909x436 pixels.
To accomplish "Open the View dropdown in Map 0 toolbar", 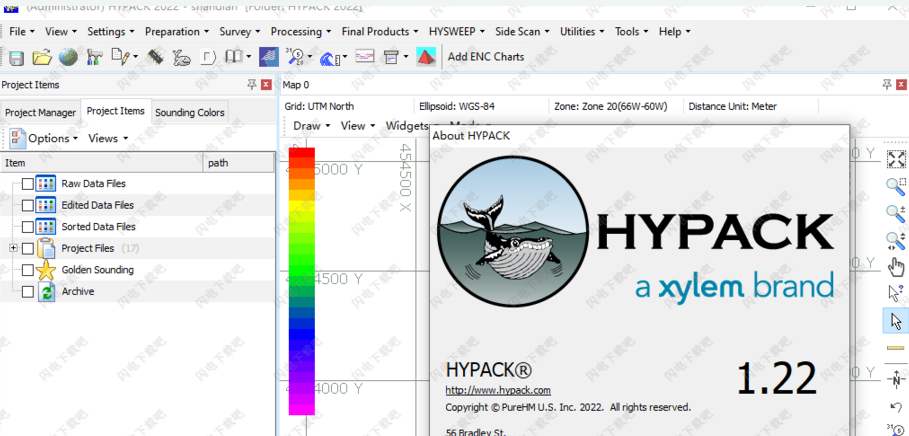I will pos(358,125).
